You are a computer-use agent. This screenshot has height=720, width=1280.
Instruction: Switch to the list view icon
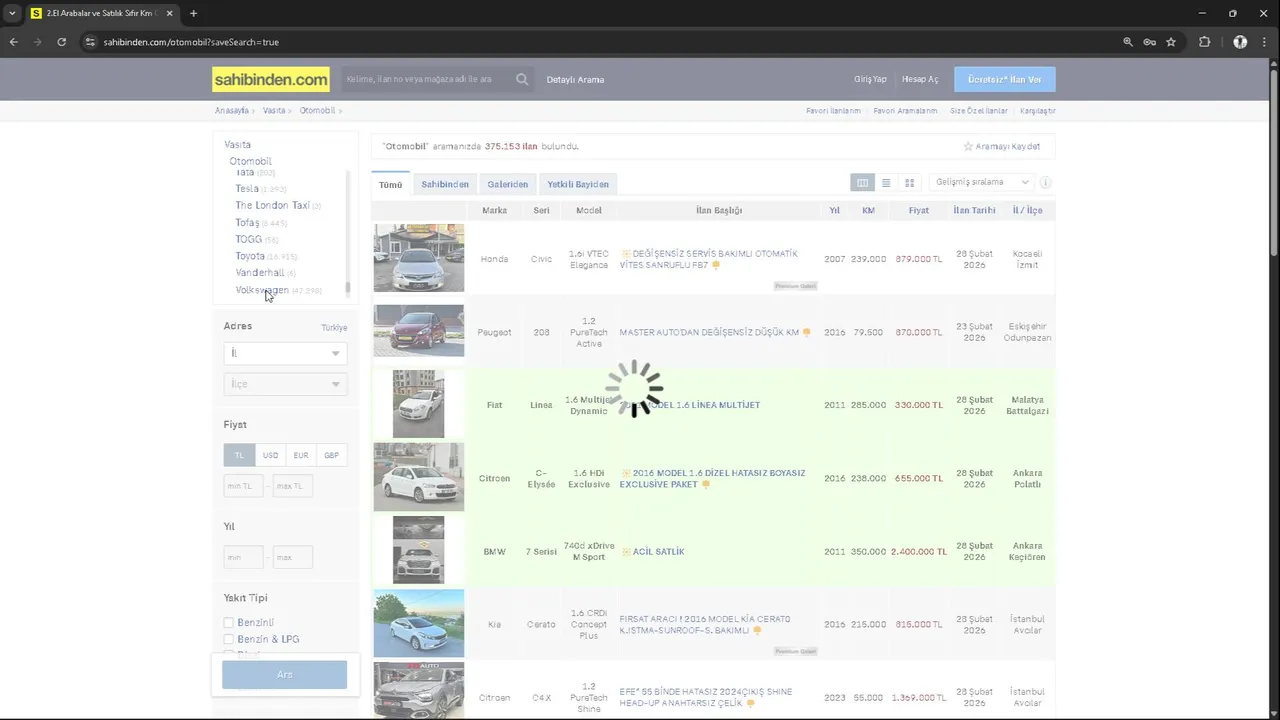point(886,183)
